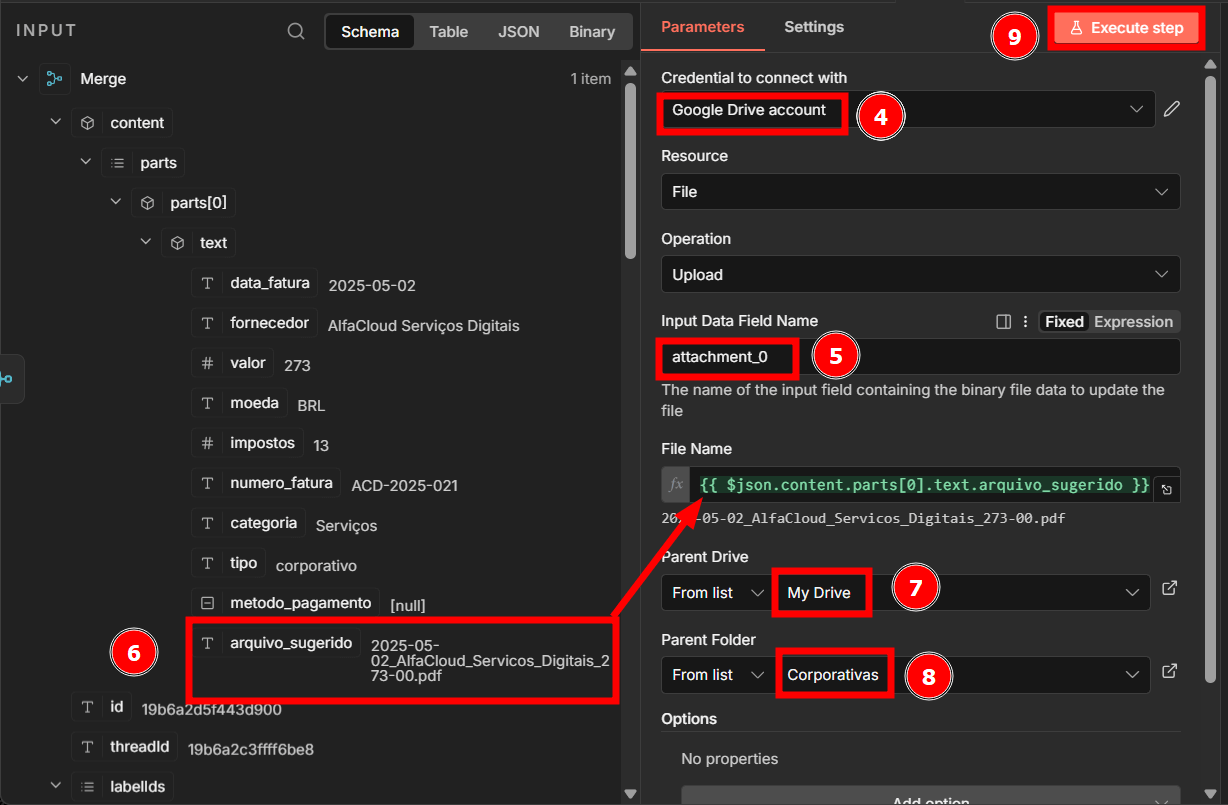Click the node connector icon on the left edge

point(8,379)
